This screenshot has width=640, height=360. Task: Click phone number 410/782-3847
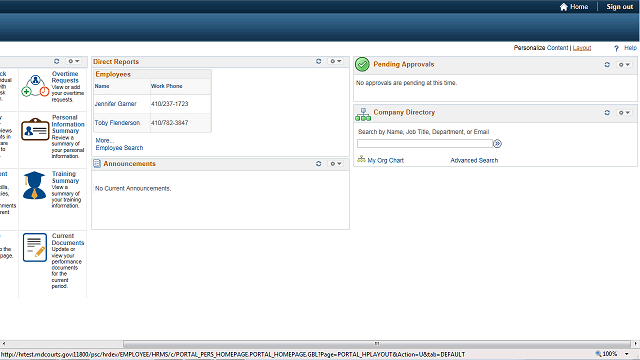[169, 122]
